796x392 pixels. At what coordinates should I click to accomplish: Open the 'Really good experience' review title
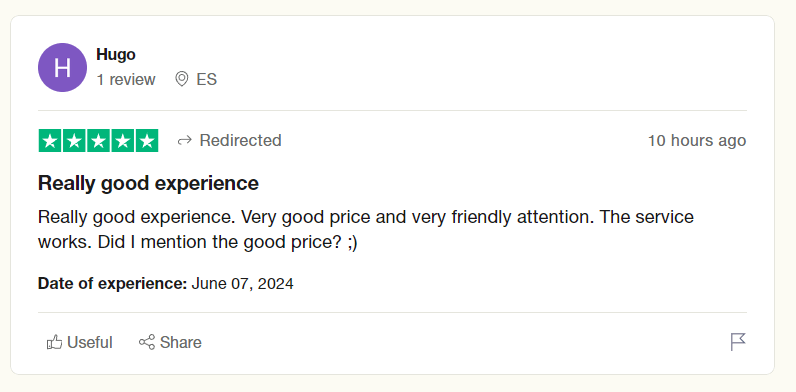click(148, 183)
